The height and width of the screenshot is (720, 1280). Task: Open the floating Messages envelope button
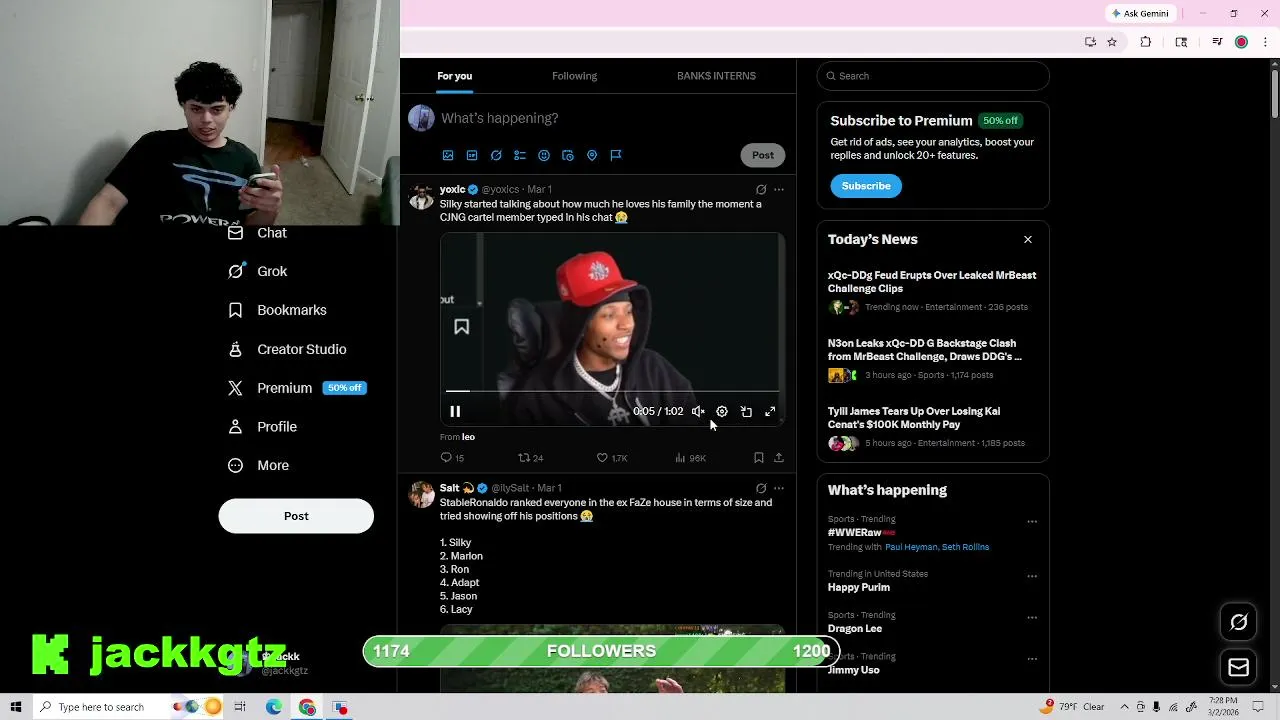(1238, 667)
